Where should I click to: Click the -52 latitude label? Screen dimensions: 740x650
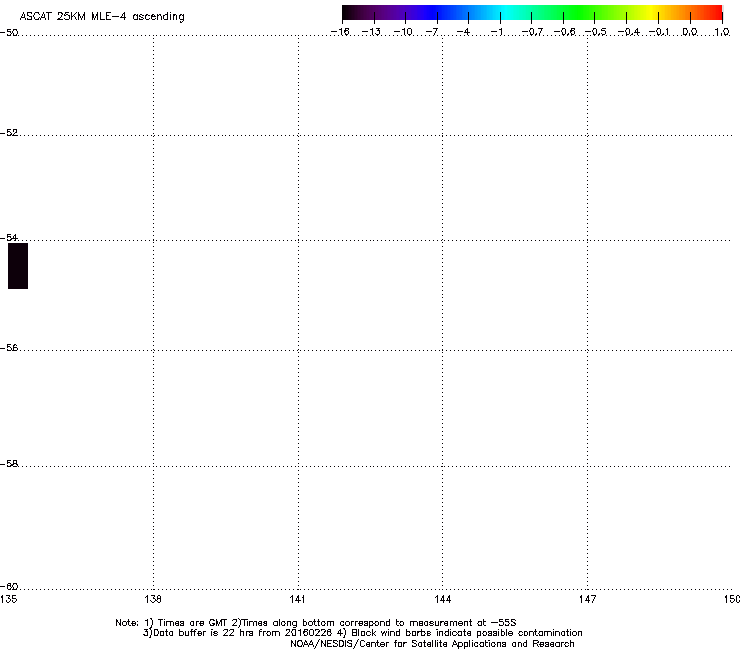coord(9,133)
